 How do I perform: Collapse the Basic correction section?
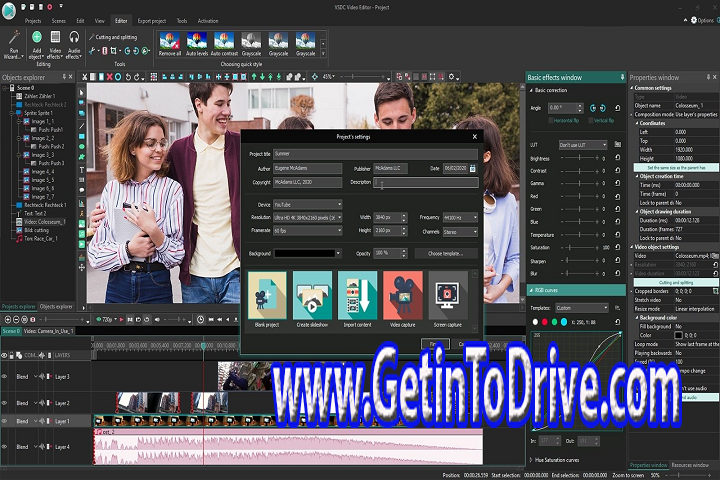(531, 90)
